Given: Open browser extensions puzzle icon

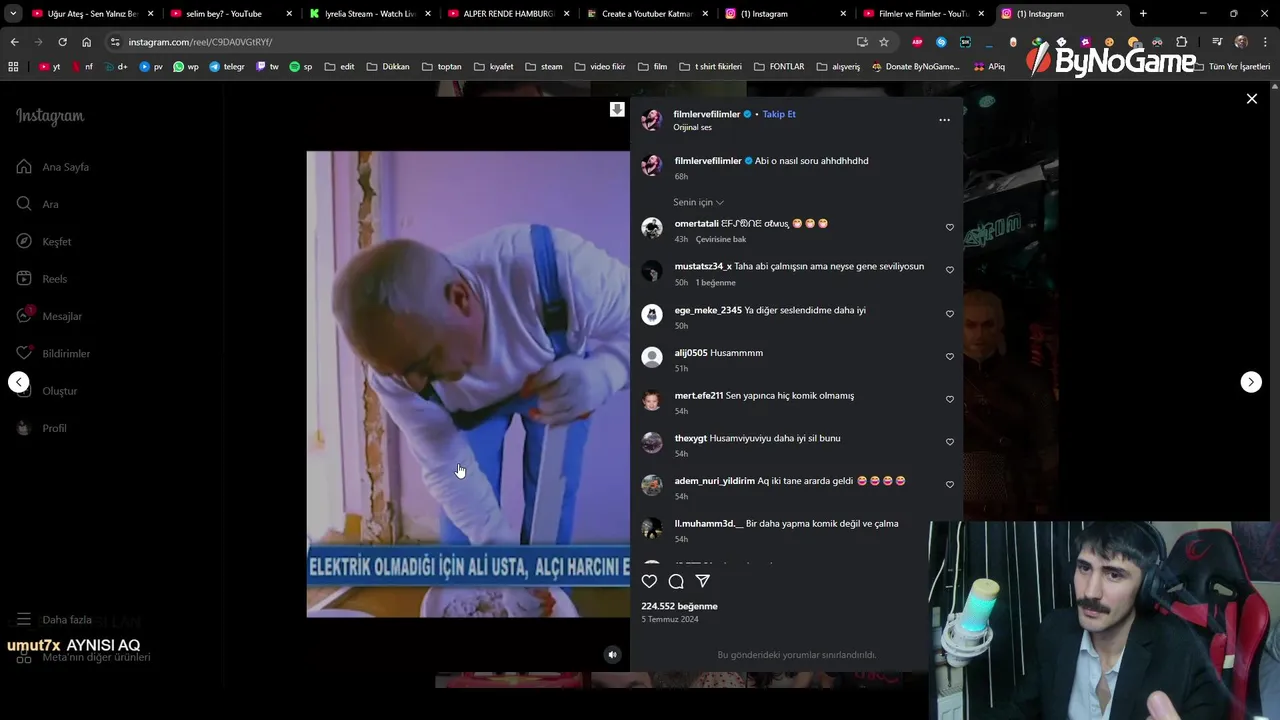Looking at the screenshot, I should [x=1182, y=42].
